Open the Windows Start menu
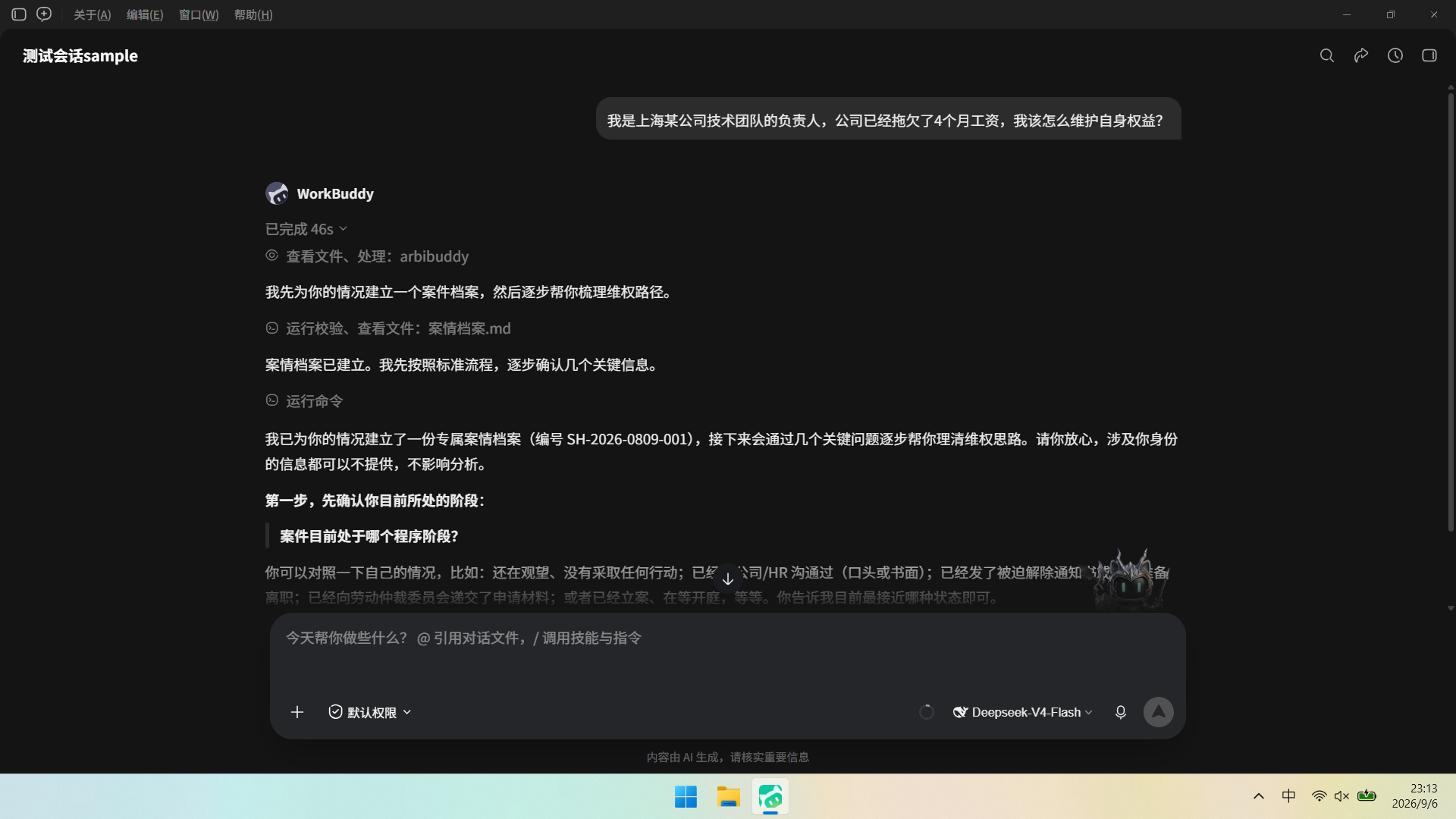The height and width of the screenshot is (819, 1456). tap(686, 797)
